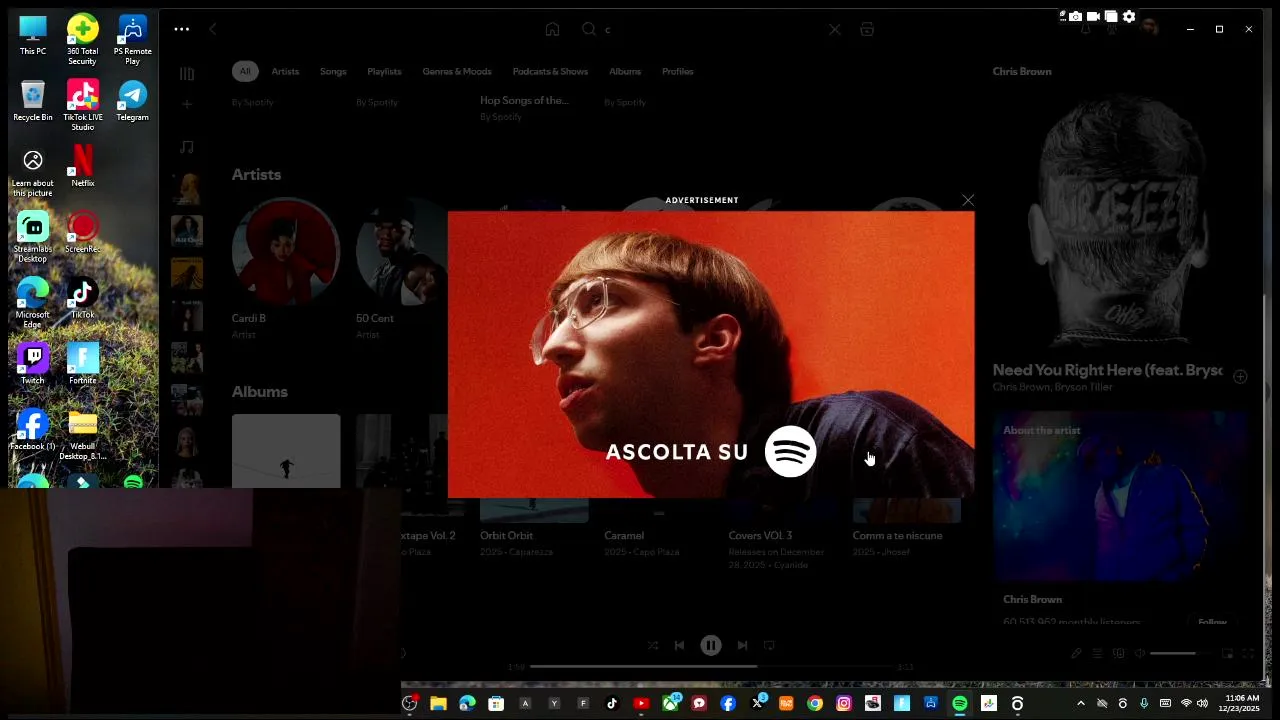Screen dimensions: 1280x720
Task: Pause playback with the pause button
Action: (711, 646)
